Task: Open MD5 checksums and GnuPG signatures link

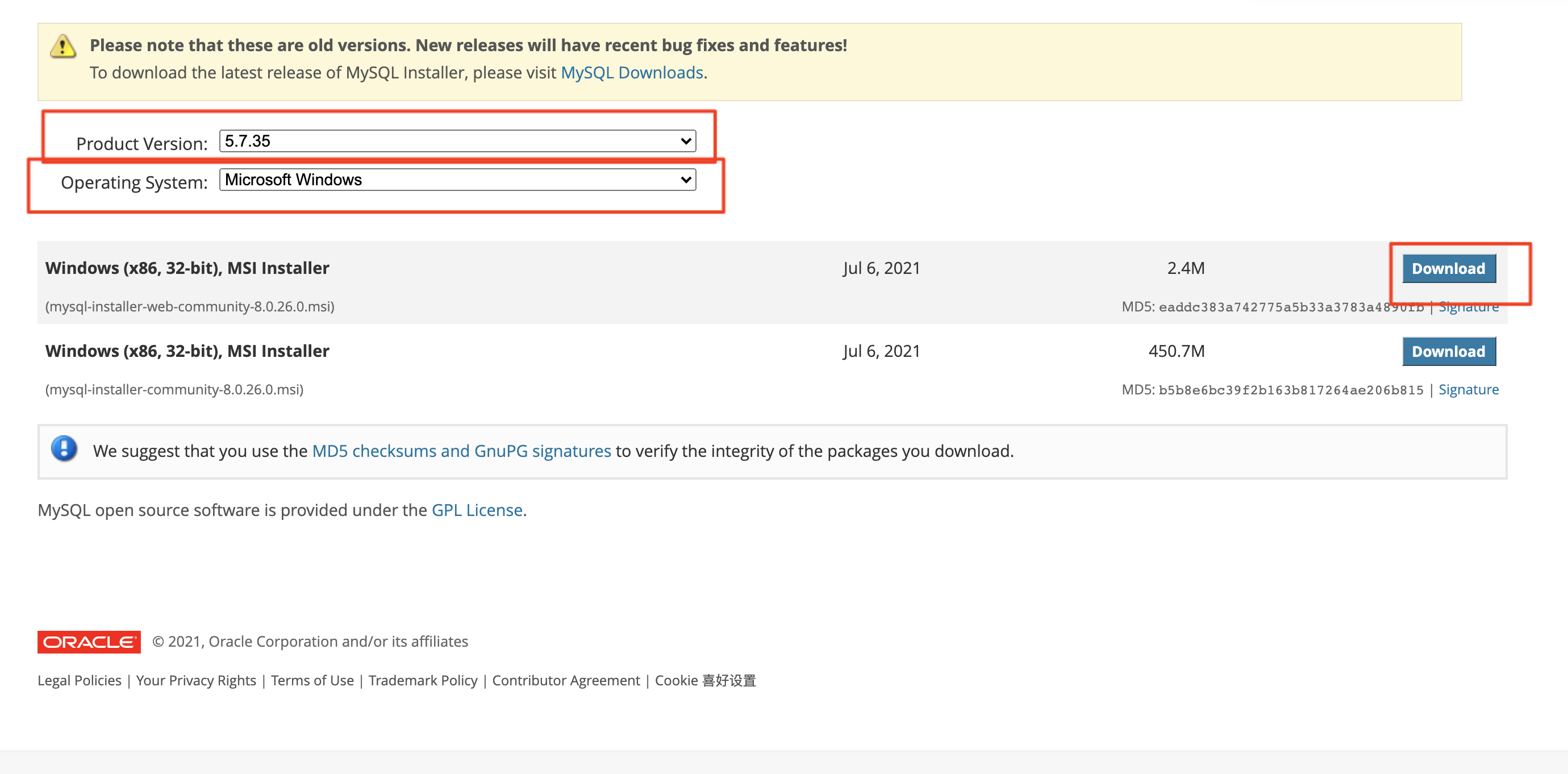Action: (461, 451)
